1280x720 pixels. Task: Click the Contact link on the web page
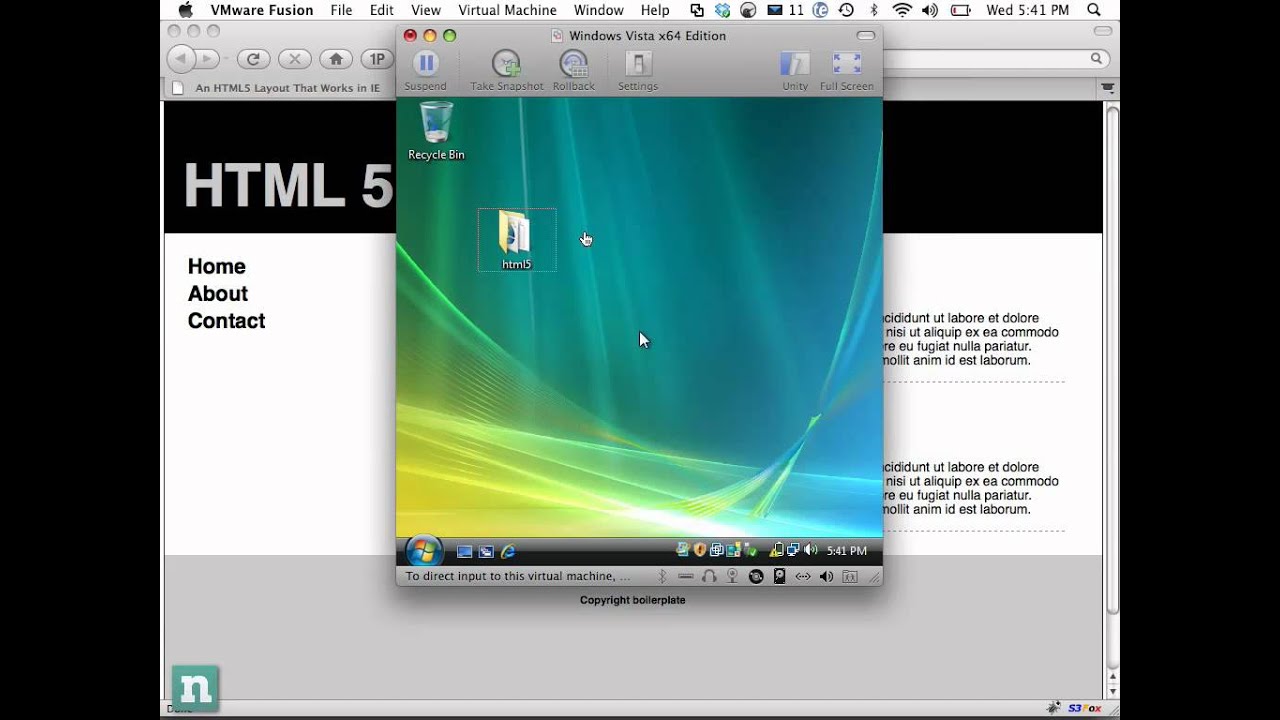(226, 320)
